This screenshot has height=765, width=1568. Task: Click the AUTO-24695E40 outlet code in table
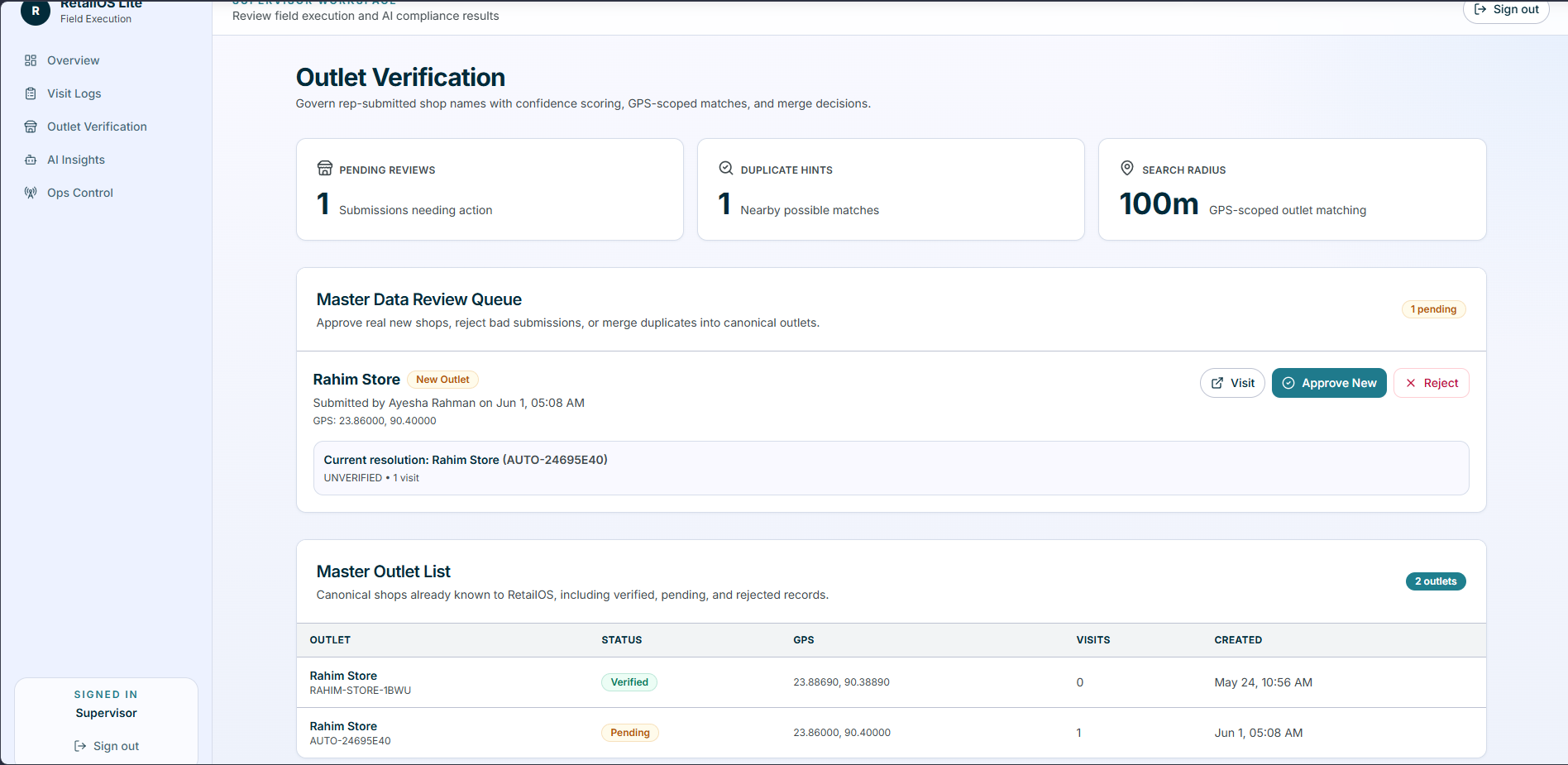pos(351,741)
